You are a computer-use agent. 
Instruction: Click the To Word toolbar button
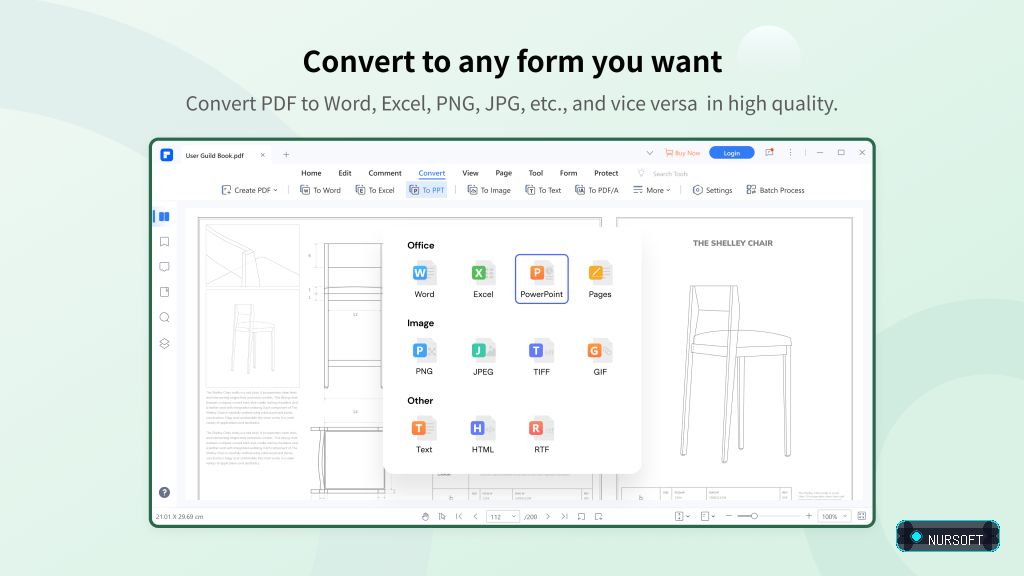point(320,190)
